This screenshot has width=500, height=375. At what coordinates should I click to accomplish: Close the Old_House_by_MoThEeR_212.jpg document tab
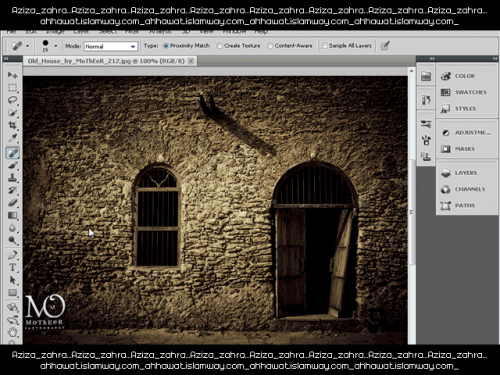(x=191, y=61)
